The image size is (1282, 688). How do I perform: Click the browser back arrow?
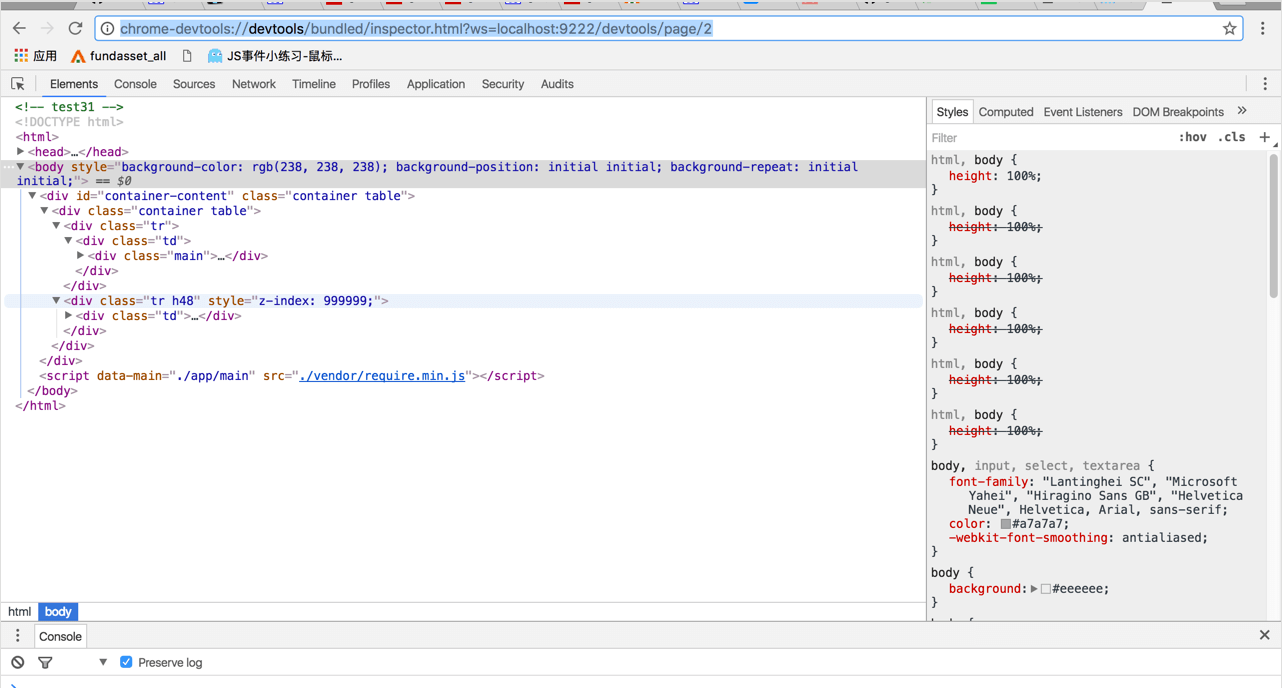(19, 29)
